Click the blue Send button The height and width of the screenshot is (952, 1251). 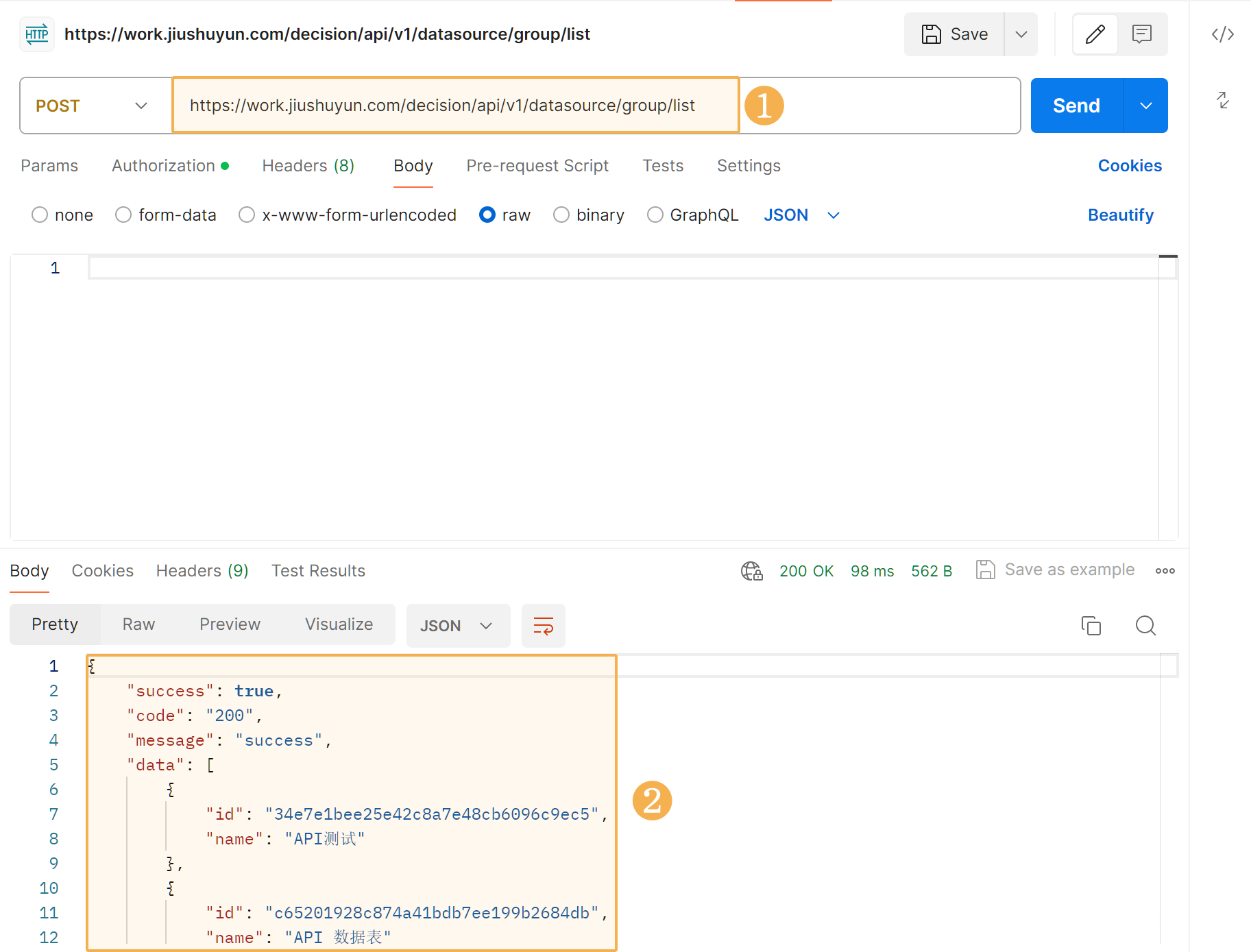click(1076, 106)
